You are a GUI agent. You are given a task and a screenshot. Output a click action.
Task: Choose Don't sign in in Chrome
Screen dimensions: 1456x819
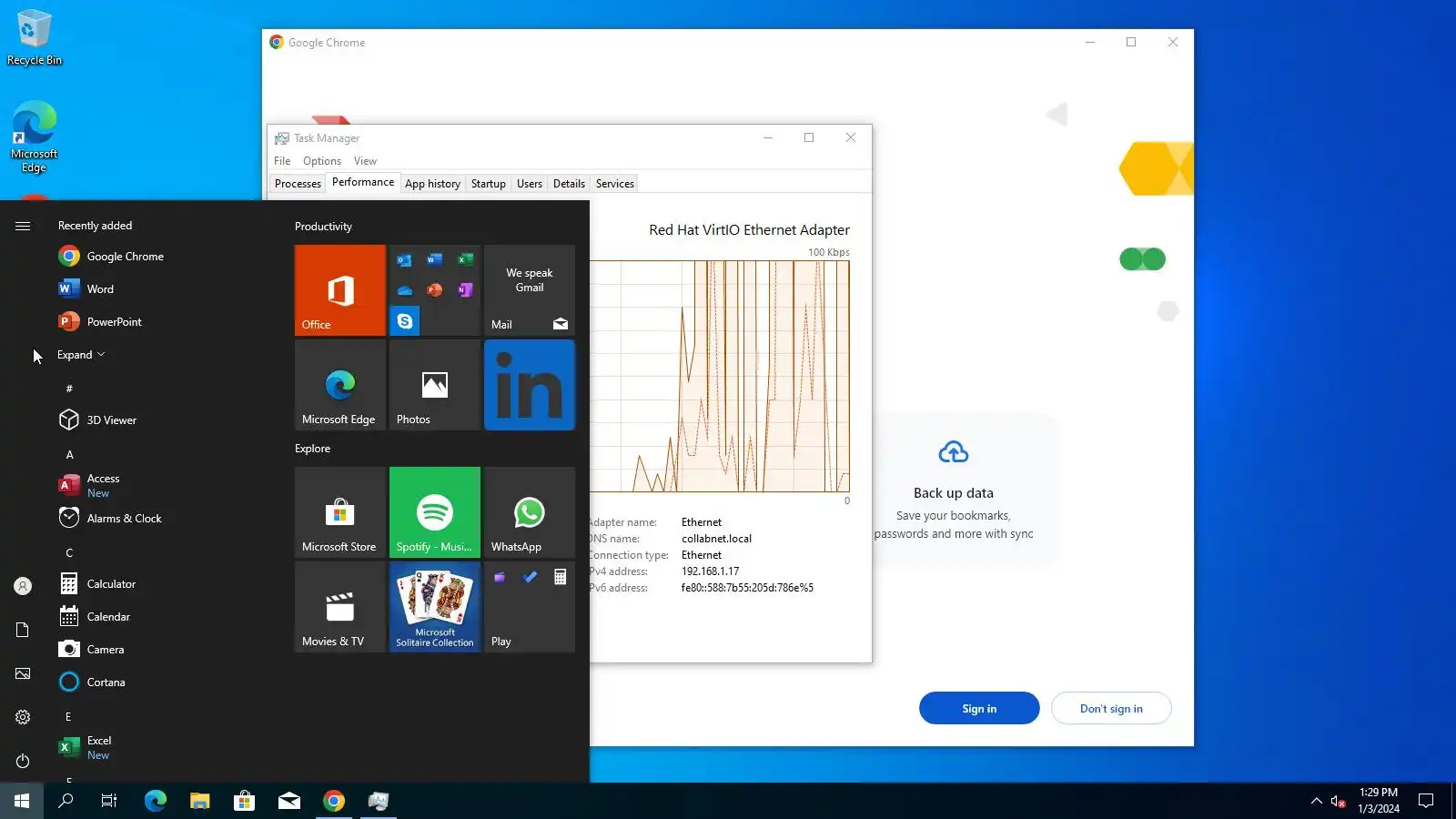pos(1111,709)
